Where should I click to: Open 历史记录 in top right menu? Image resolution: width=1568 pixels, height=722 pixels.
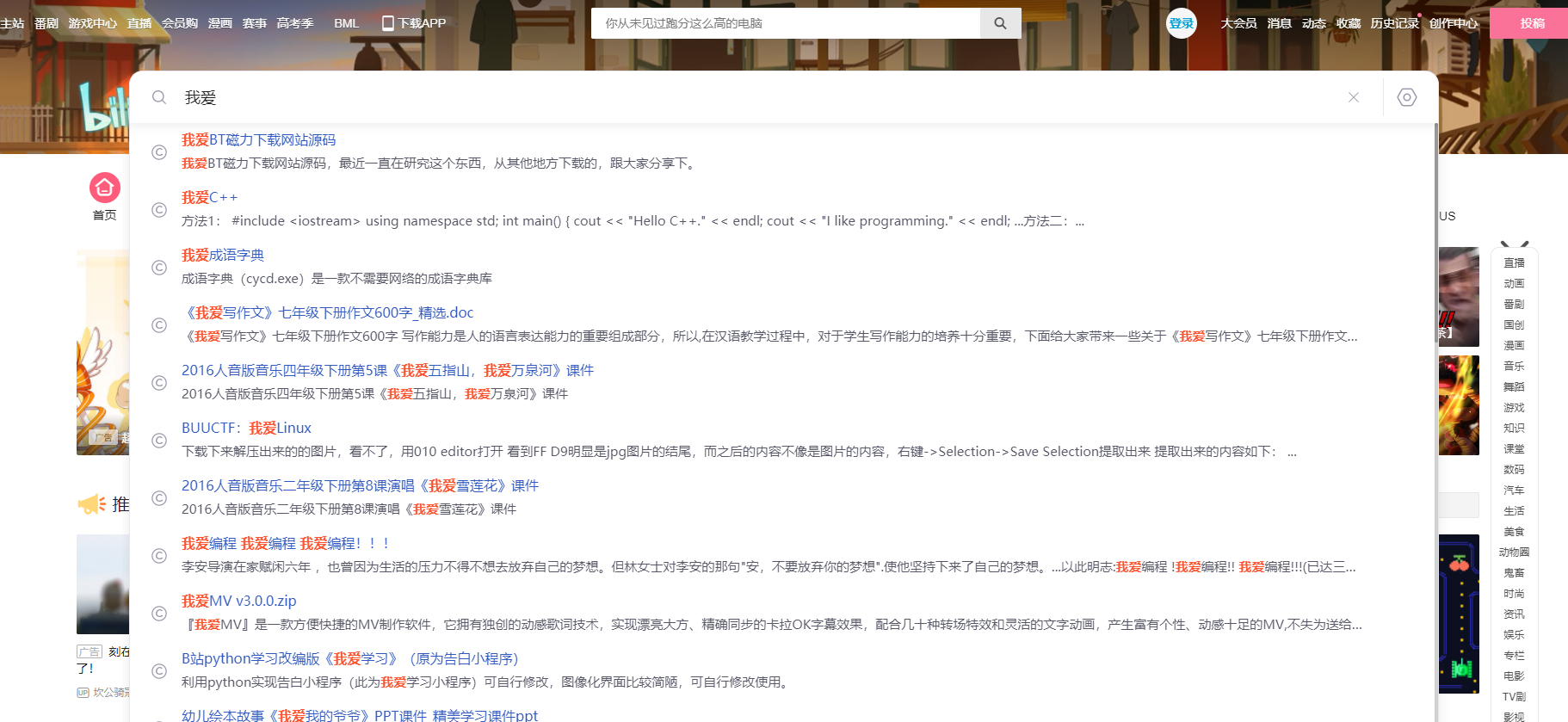point(1395,23)
